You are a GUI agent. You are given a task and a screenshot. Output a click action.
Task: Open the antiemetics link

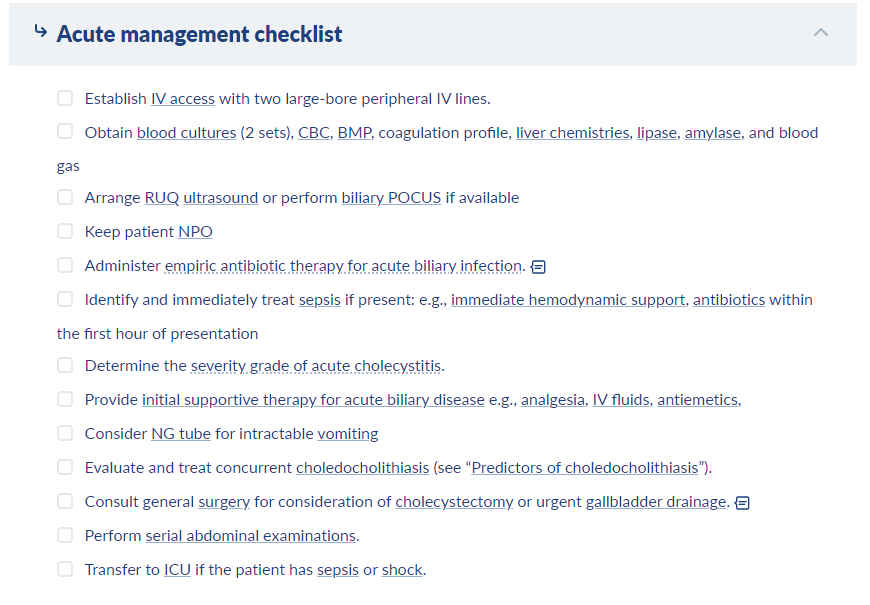click(698, 400)
